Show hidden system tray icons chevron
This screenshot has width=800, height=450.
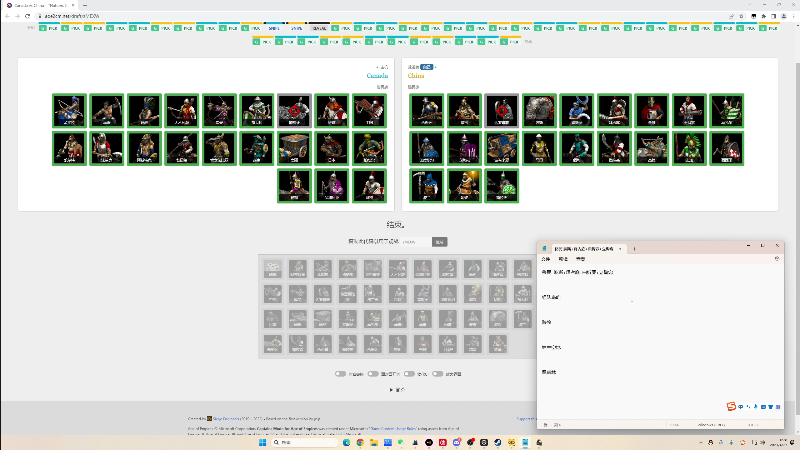701,442
